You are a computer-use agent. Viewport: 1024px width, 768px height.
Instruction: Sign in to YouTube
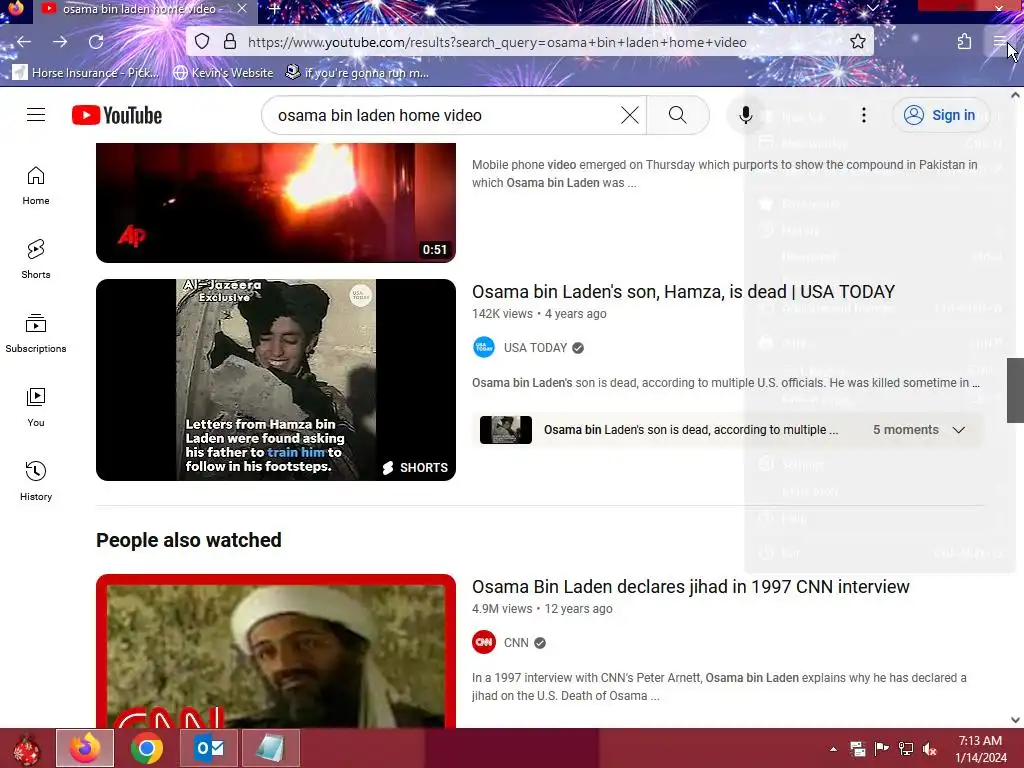[x=940, y=115]
